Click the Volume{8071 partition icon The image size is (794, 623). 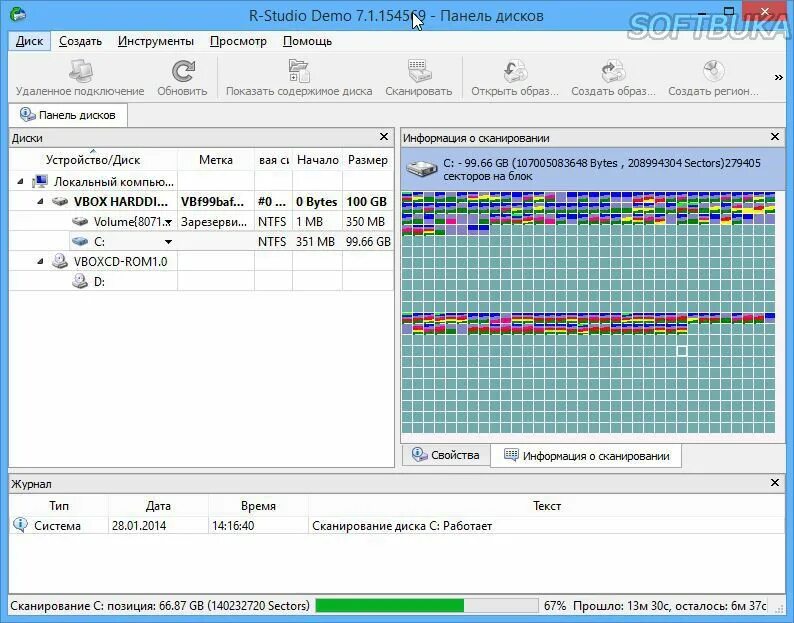(80, 221)
